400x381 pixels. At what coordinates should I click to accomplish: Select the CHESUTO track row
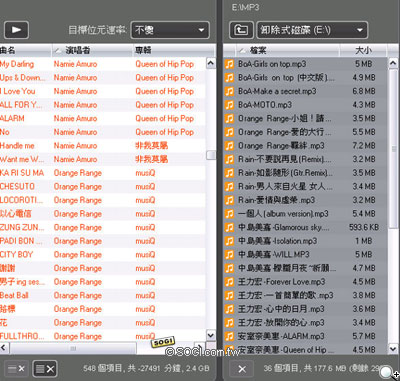coord(103,186)
